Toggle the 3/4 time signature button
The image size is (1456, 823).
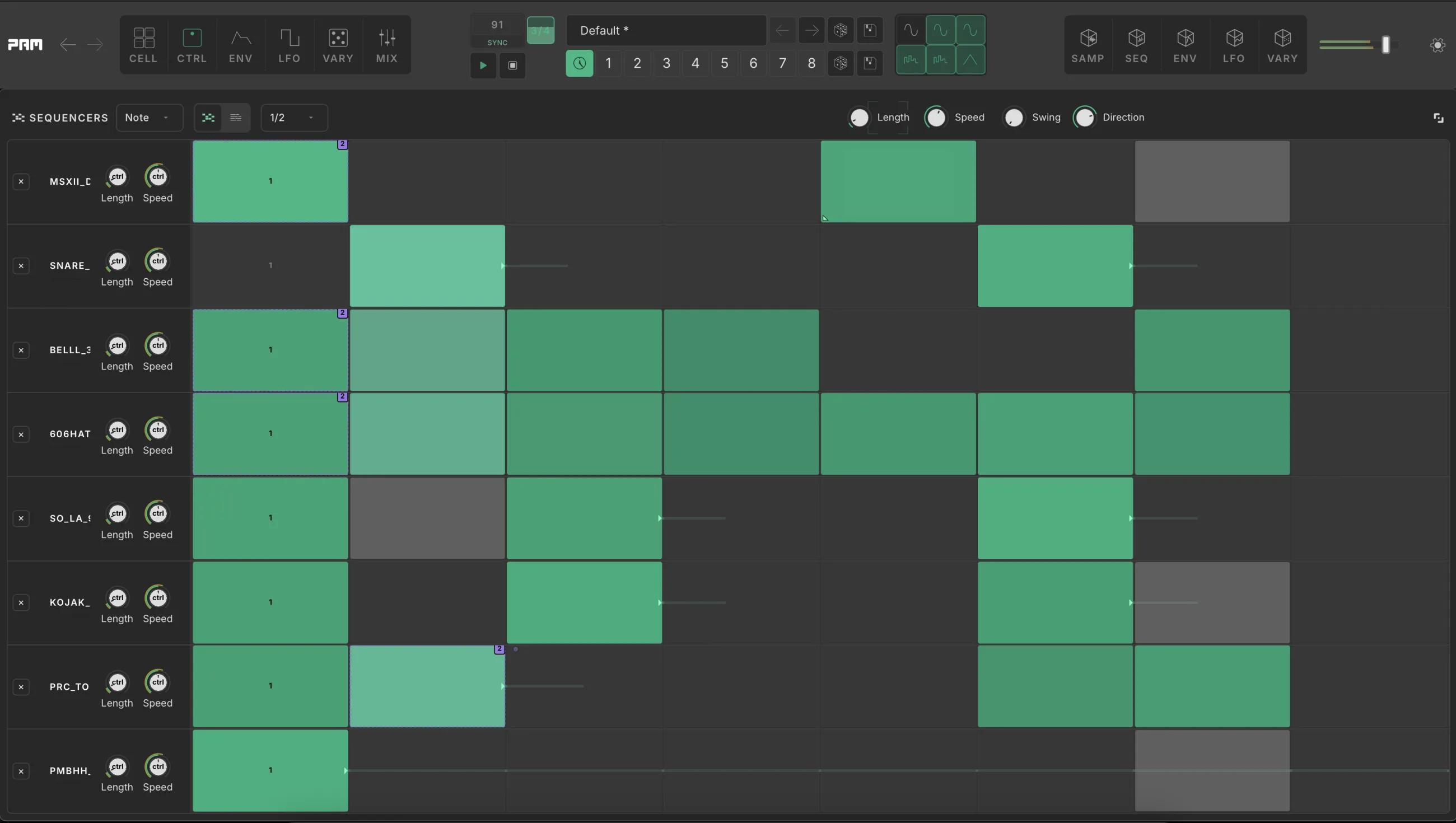click(x=540, y=31)
